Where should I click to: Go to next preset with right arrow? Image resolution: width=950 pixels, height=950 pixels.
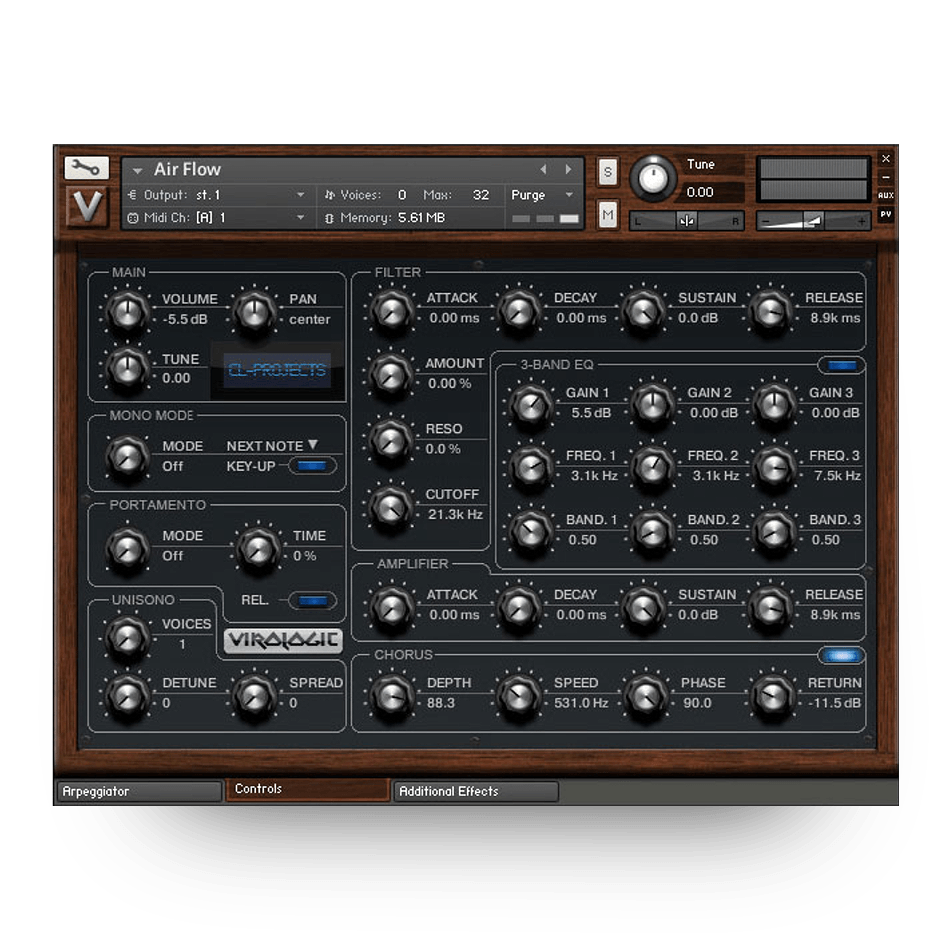pos(568,170)
